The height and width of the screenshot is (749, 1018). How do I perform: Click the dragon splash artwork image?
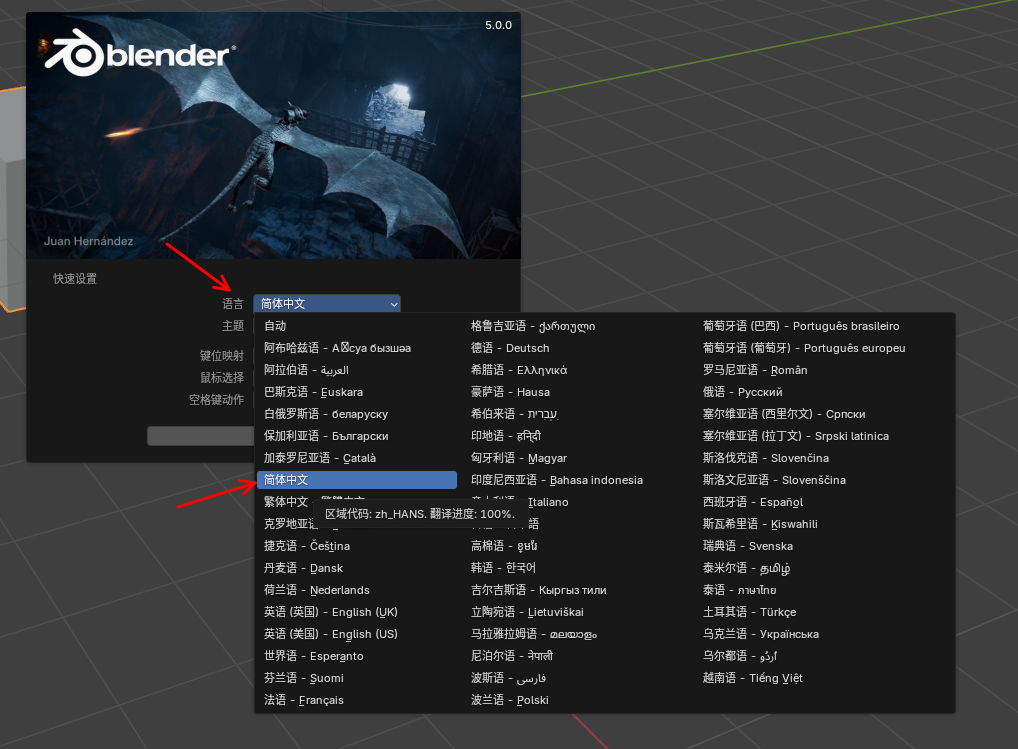pos(273,136)
